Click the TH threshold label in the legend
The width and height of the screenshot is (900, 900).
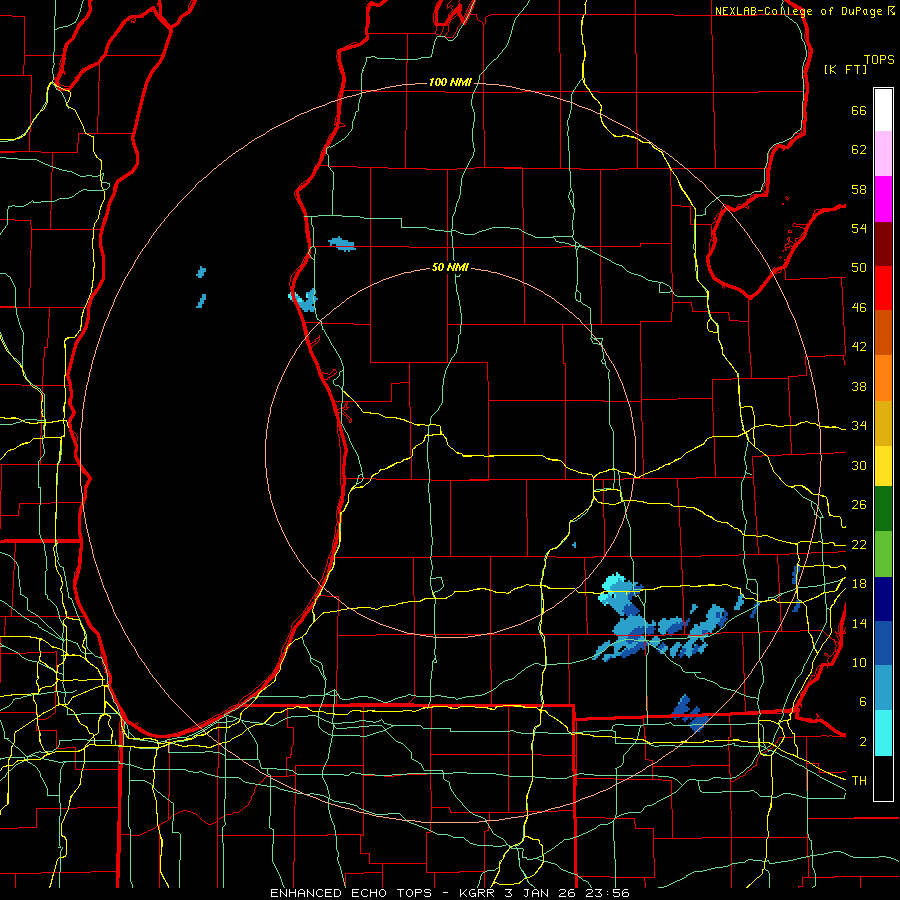(x=859, y=781)
